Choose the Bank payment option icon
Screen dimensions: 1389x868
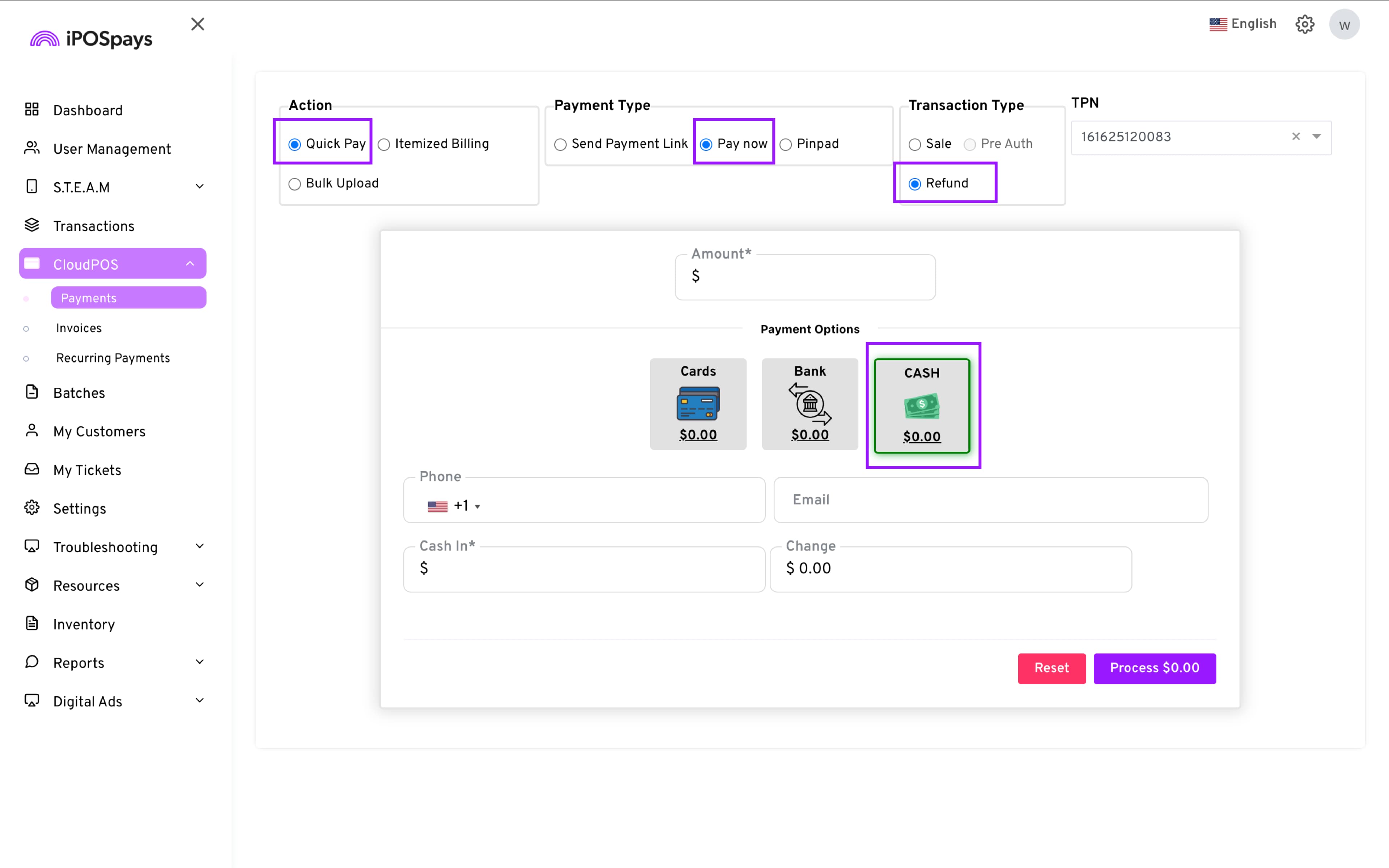point(809,404)
